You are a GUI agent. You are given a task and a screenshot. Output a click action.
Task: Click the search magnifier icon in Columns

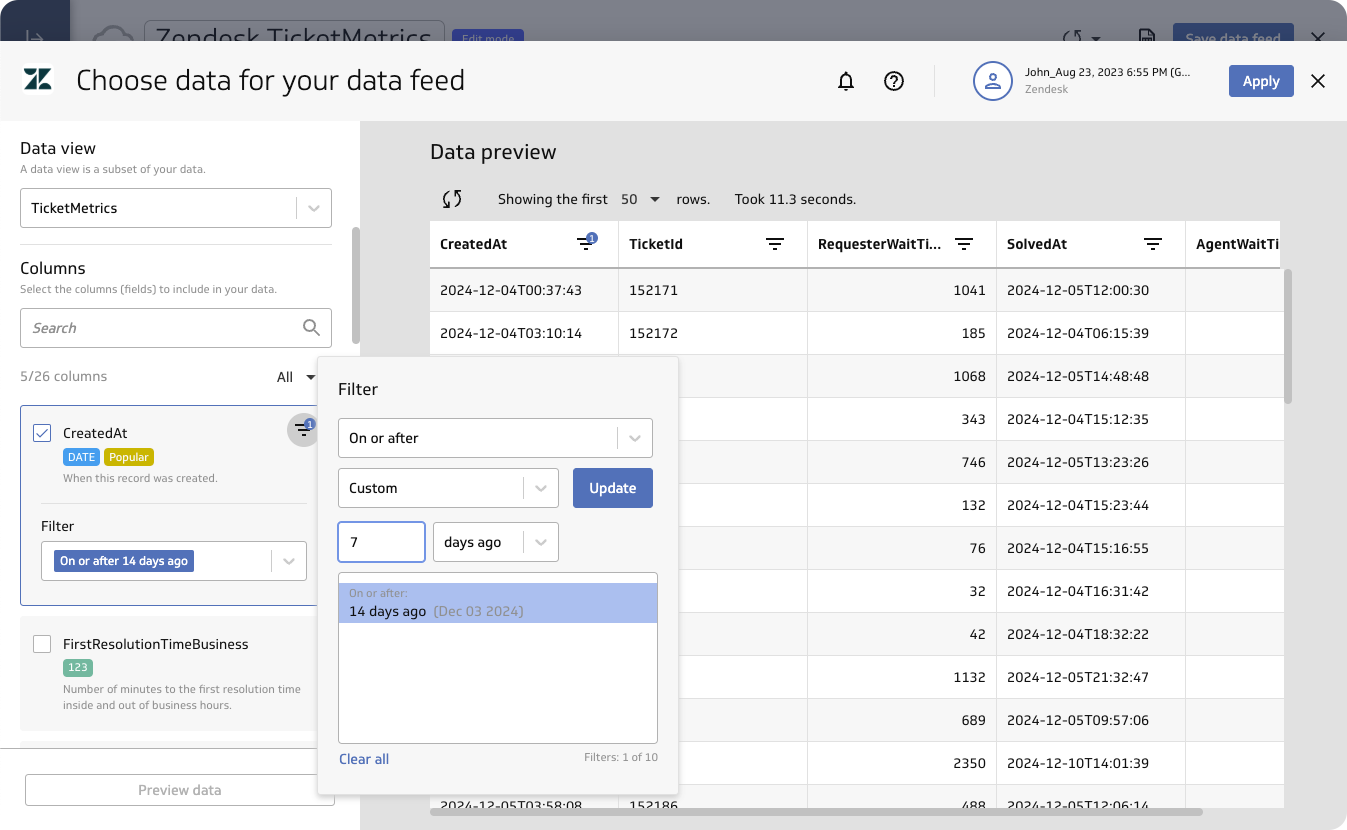(x=311, y=328)
